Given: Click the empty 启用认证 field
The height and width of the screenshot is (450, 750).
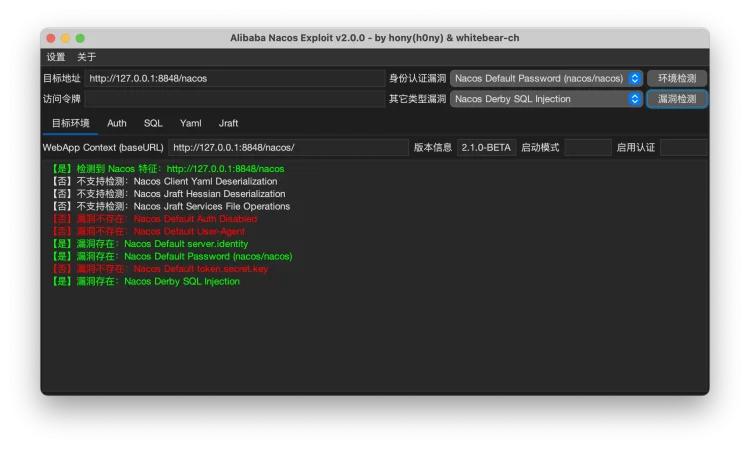Looking at the screenshot, I should 683,147.
